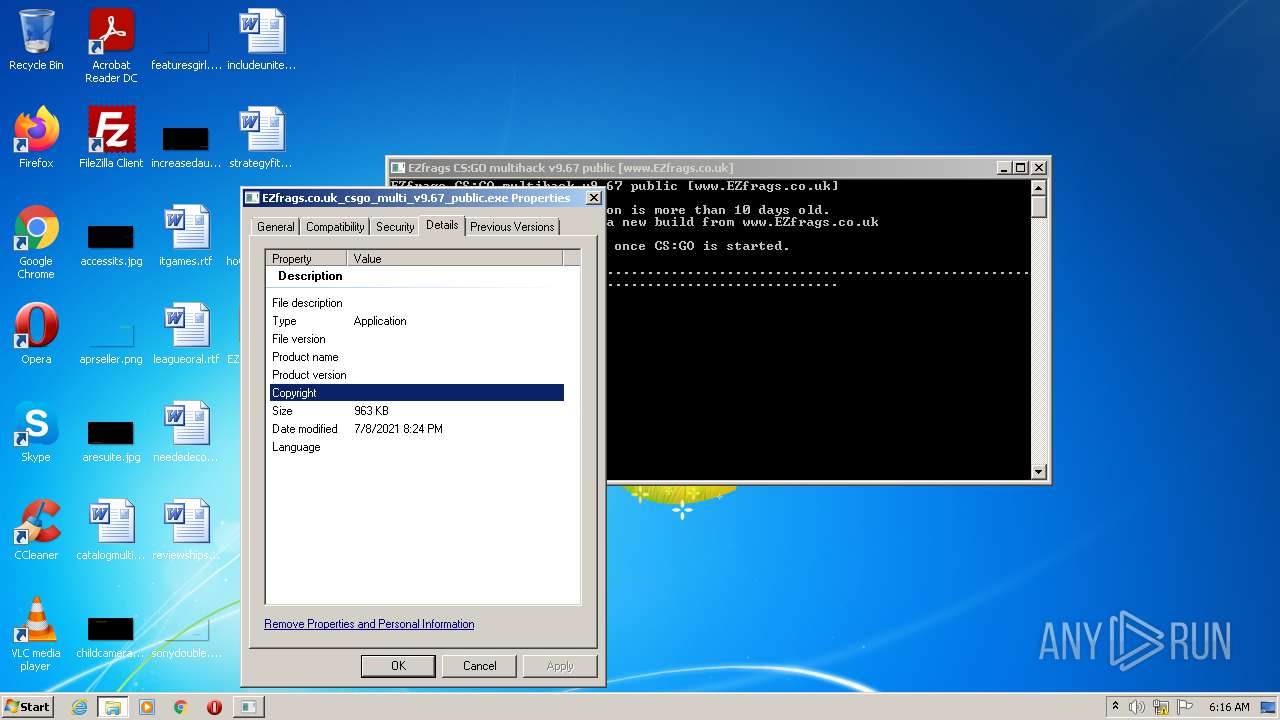Minimize the EZfrags console window

1004,168
